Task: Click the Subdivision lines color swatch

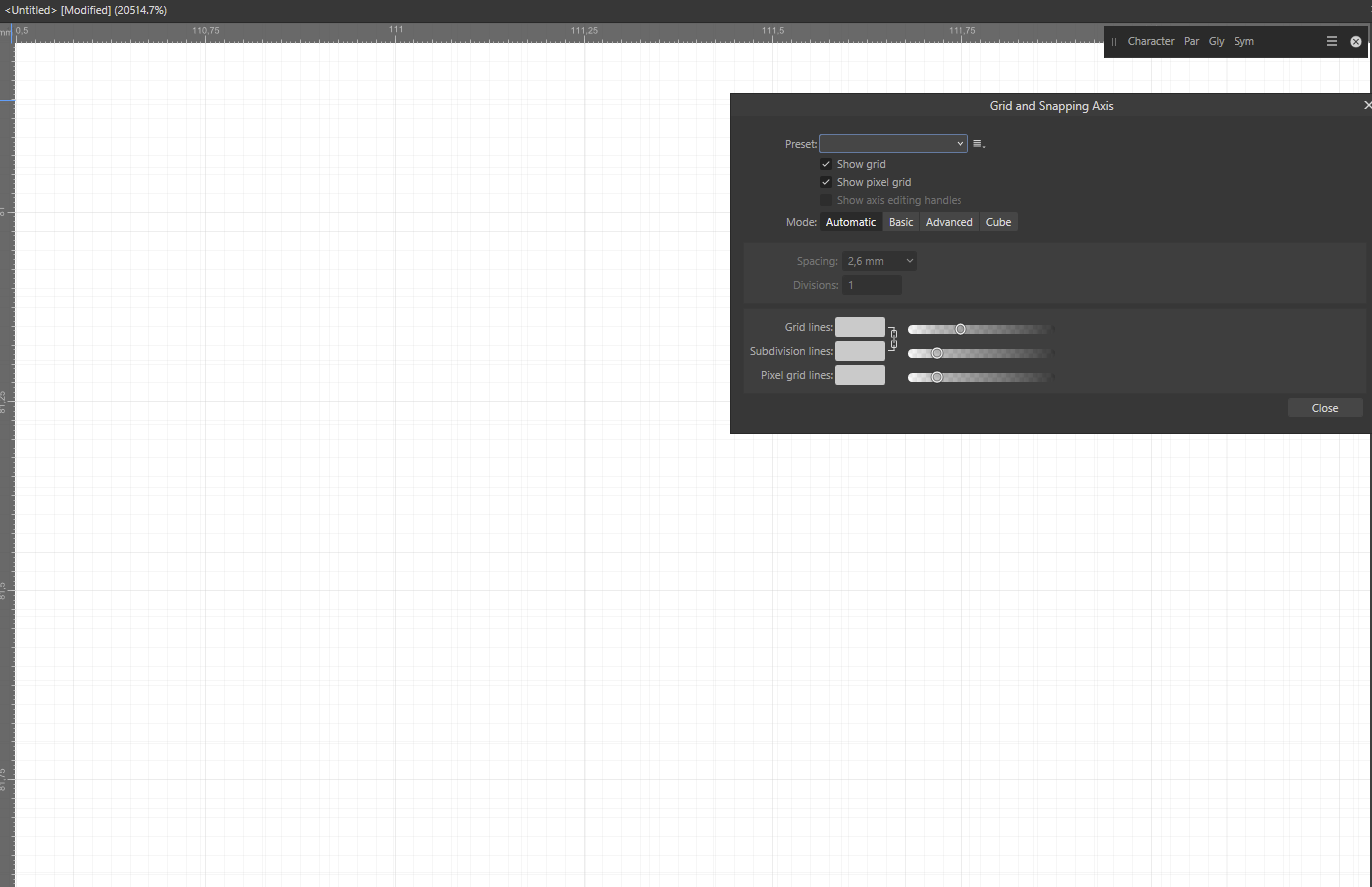Action: tap(860, 351)
